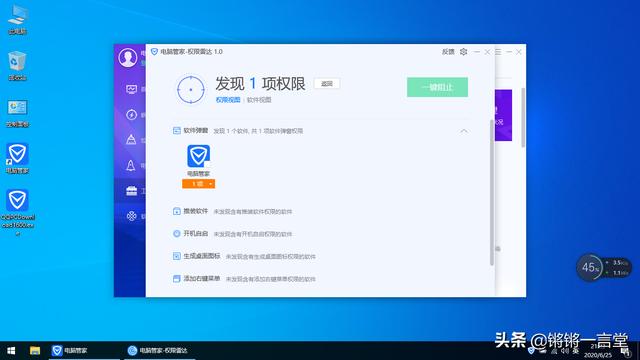Image resolution: width=640 pixels, height=360 pixels.
Task: Click the 生成桌面图标 label
Action: [202, 256]
